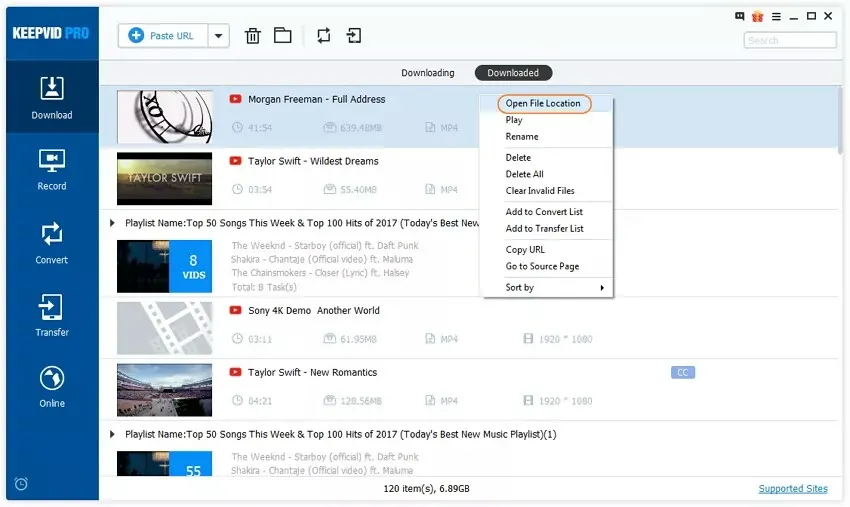Click YouTube icon beside Morgan Freeman video
Viewport: 850px width, 507px height.
235,99
